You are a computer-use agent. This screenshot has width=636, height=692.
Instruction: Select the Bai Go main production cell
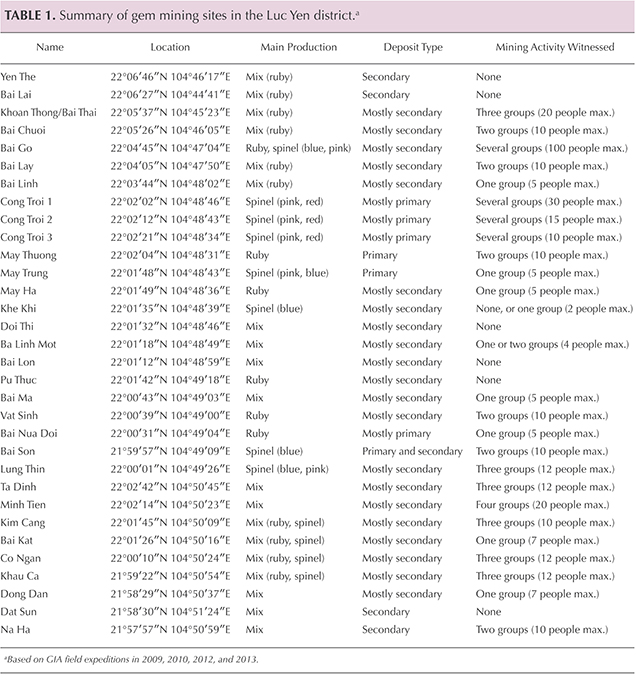[x=301, y=149]
